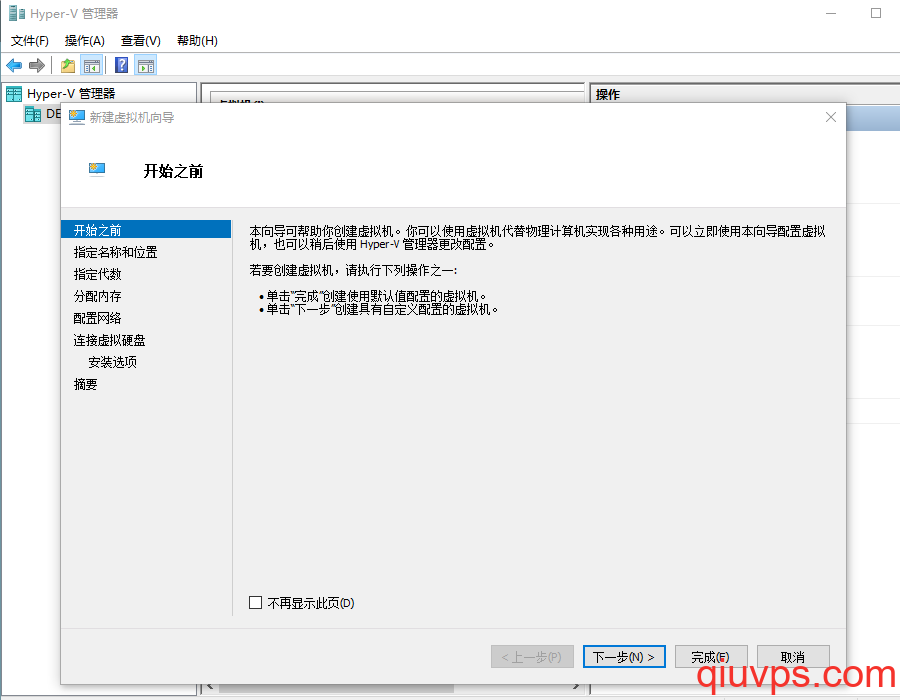Viewport: 900px width, 700px height.
Task: Toggle the Show/Hide console tree icon
Action: (x=92, y=65)
